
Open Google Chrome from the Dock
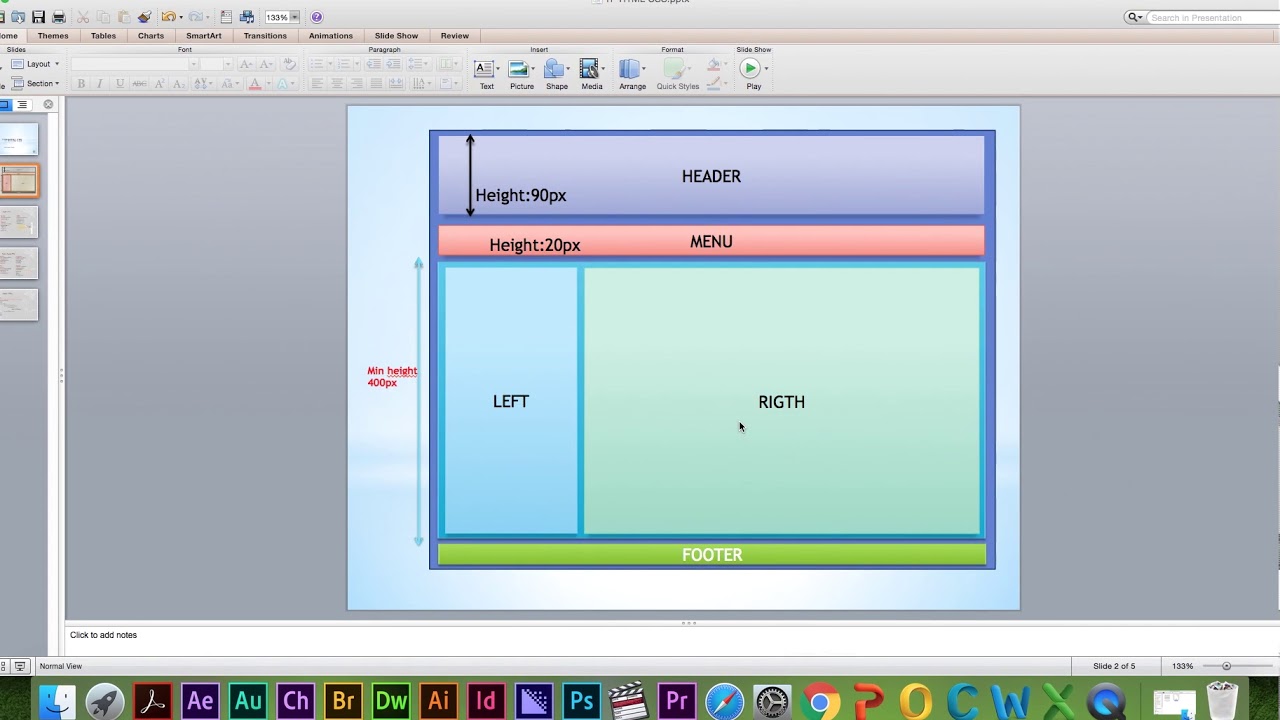[819, 700]
